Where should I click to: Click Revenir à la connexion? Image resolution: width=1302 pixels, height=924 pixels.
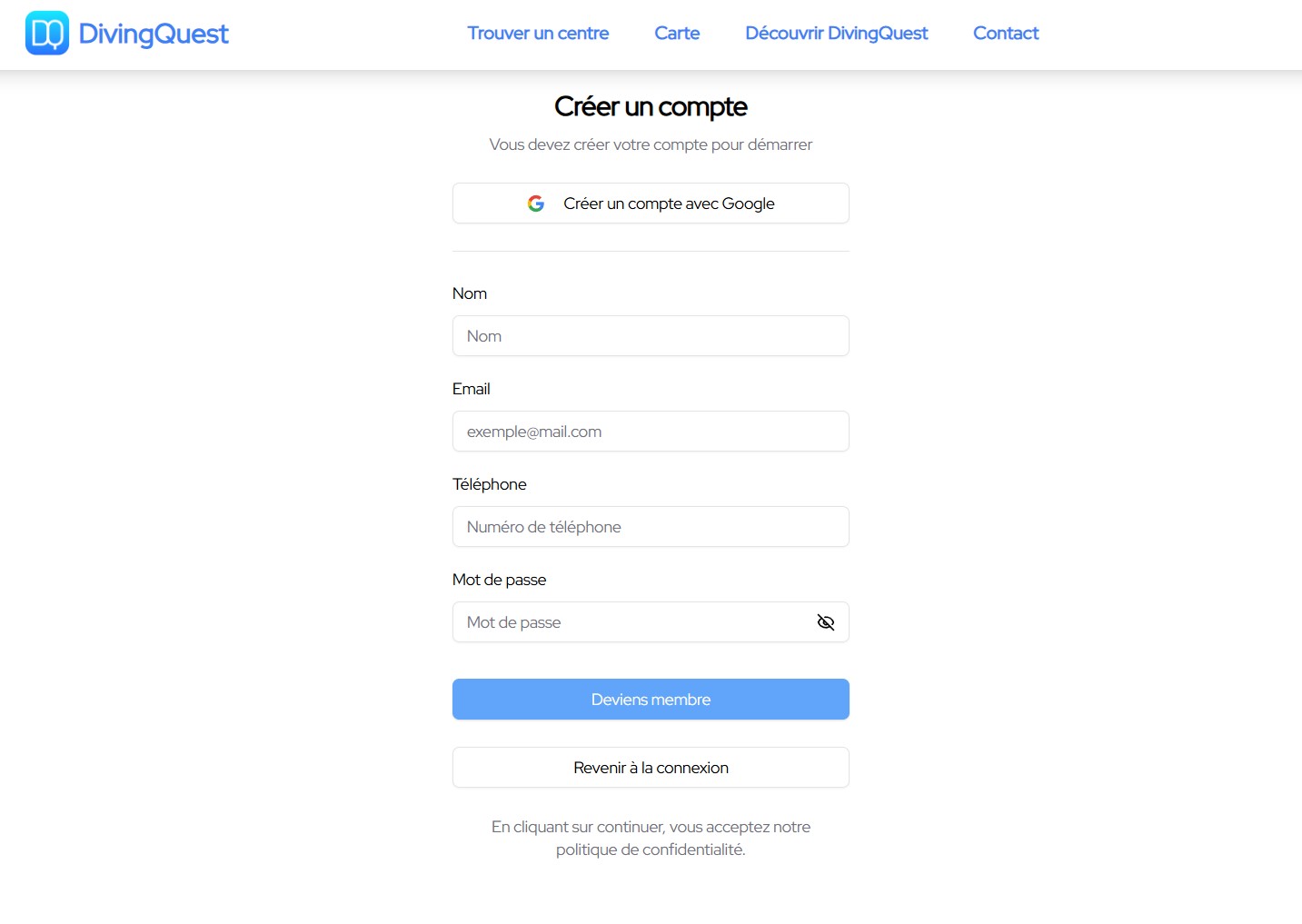coord(651,768)
